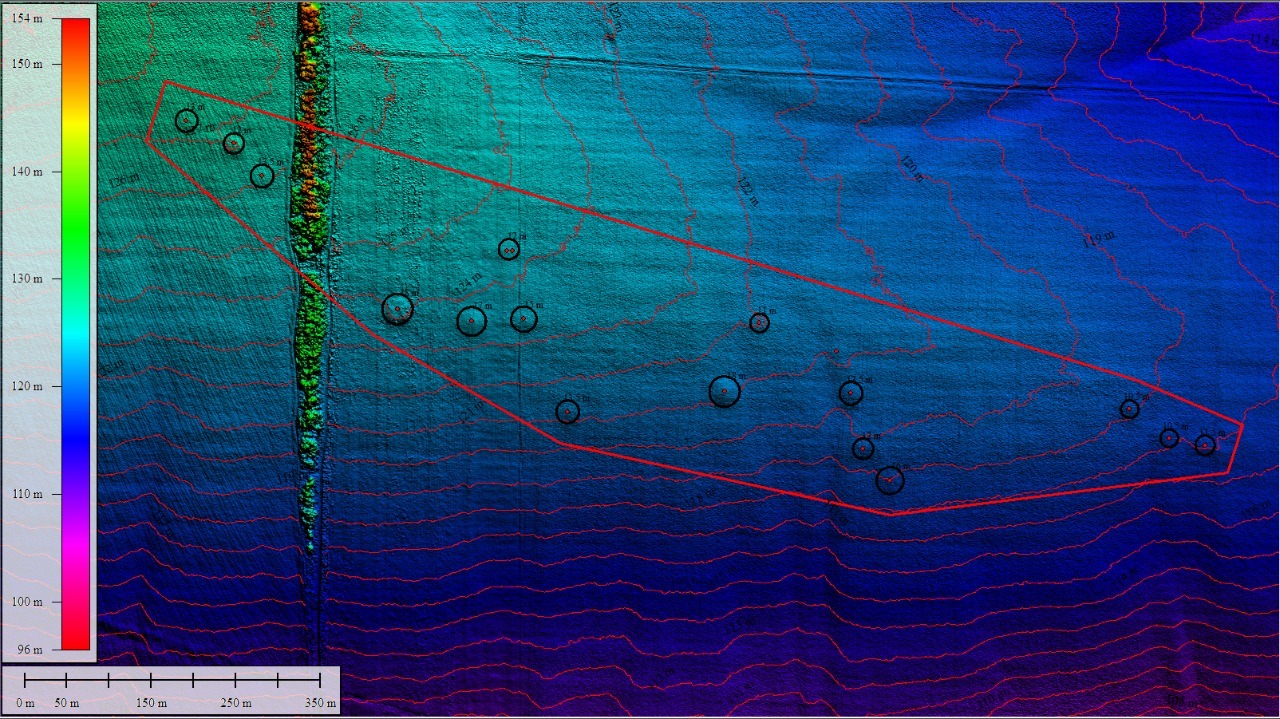Click the "50 m" scale bar label
Screen dimensions: 1280x719
tap(66, 704)
